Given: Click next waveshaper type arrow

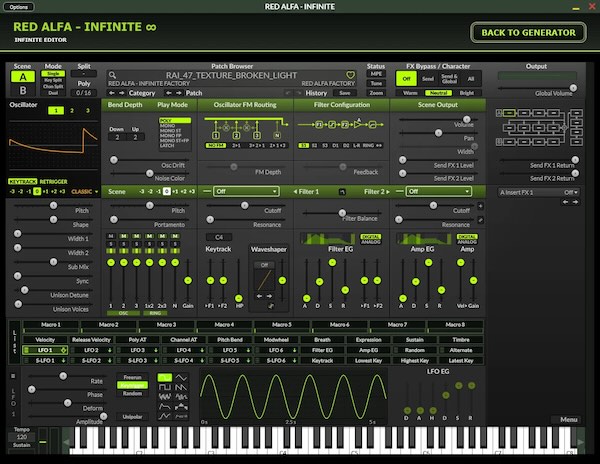Looking at the screenshot, I should (x=269, y=296).
